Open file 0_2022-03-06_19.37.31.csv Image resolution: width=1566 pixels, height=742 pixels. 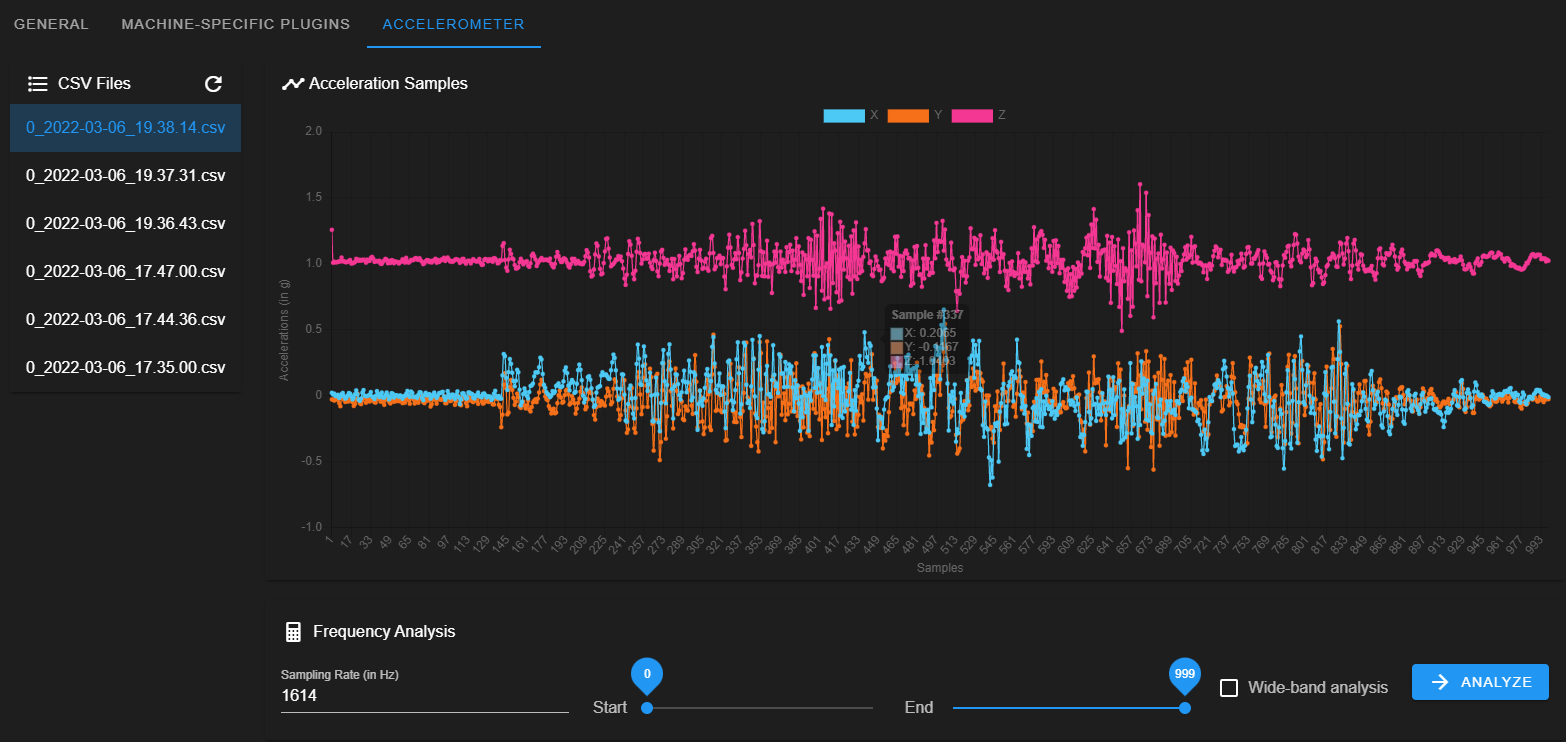pos(125,176)
